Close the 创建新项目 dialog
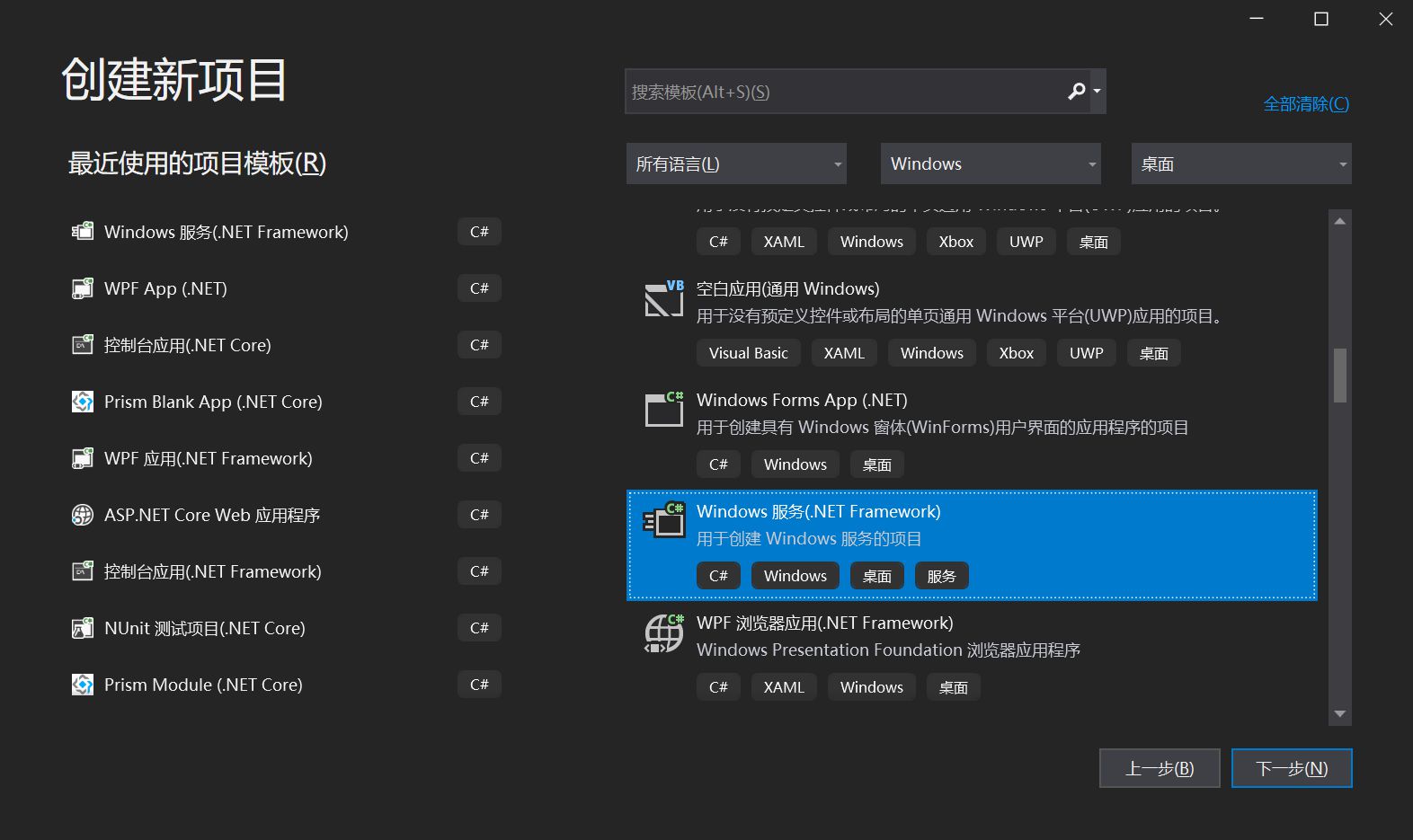The height and width of the screenshot is (840, 1413). click(1386, 19)
